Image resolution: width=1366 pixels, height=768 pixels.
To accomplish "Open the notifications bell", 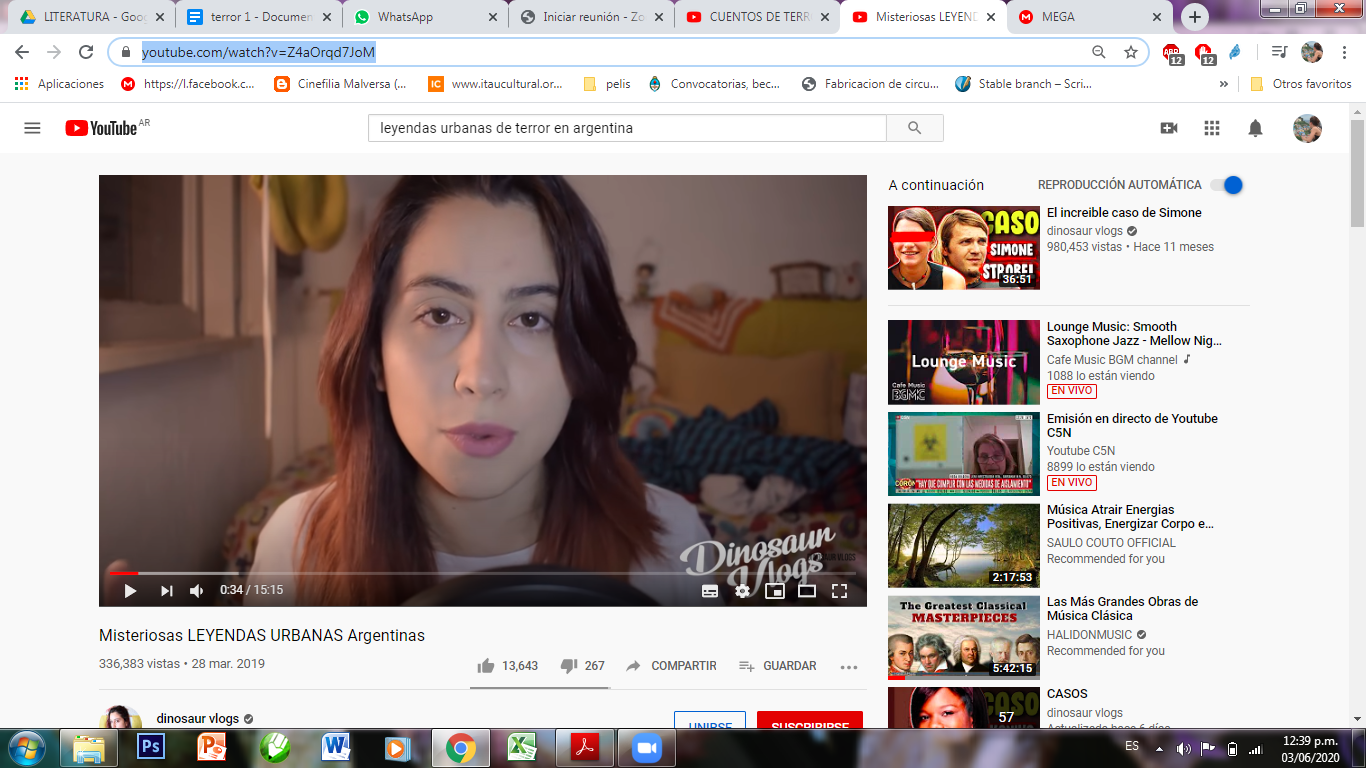I will pyautogui.click(x=1255, y=128).
